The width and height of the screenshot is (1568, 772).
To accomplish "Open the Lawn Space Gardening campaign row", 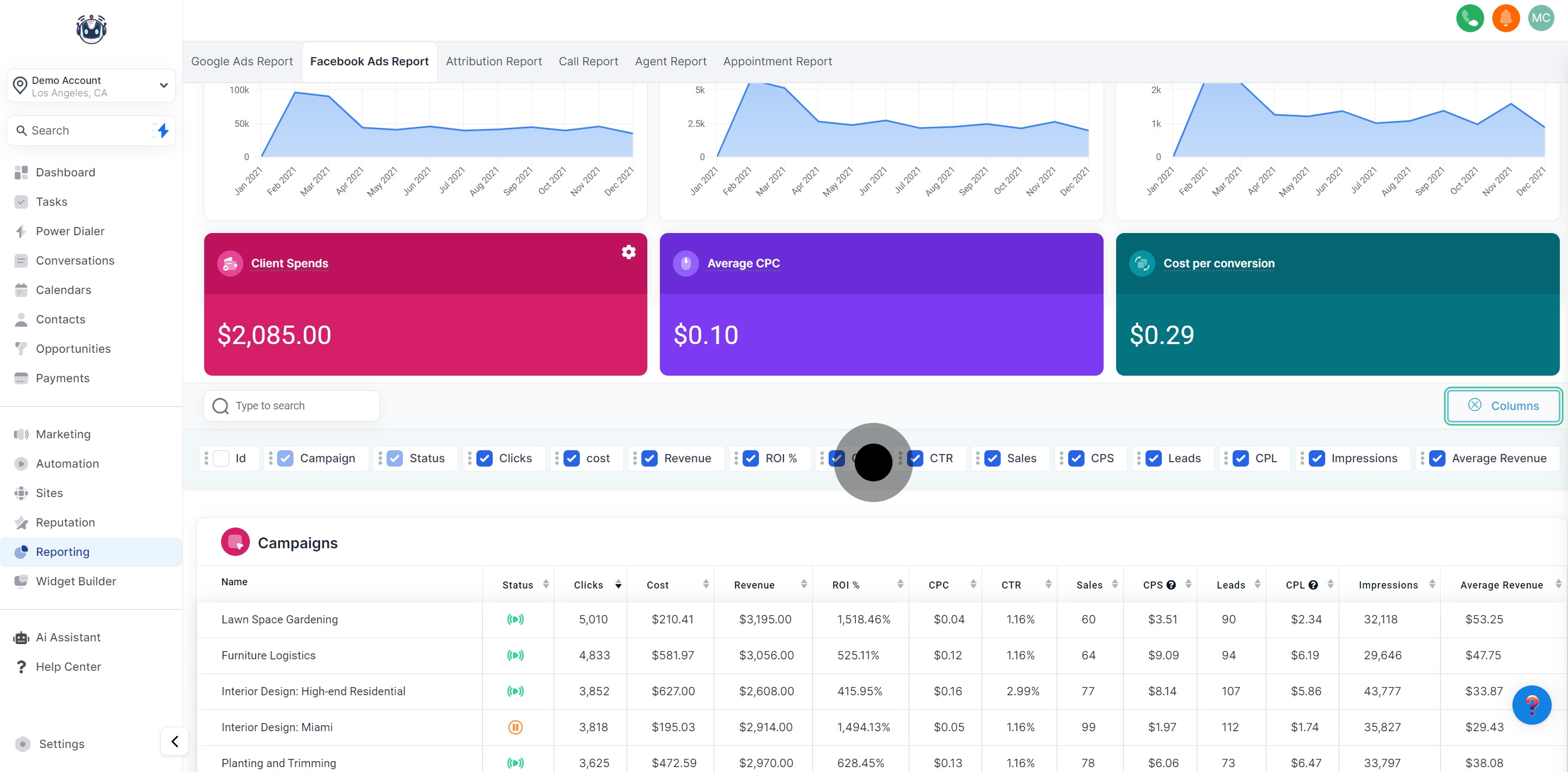I will pyautogui.click(x=279, y=619).
